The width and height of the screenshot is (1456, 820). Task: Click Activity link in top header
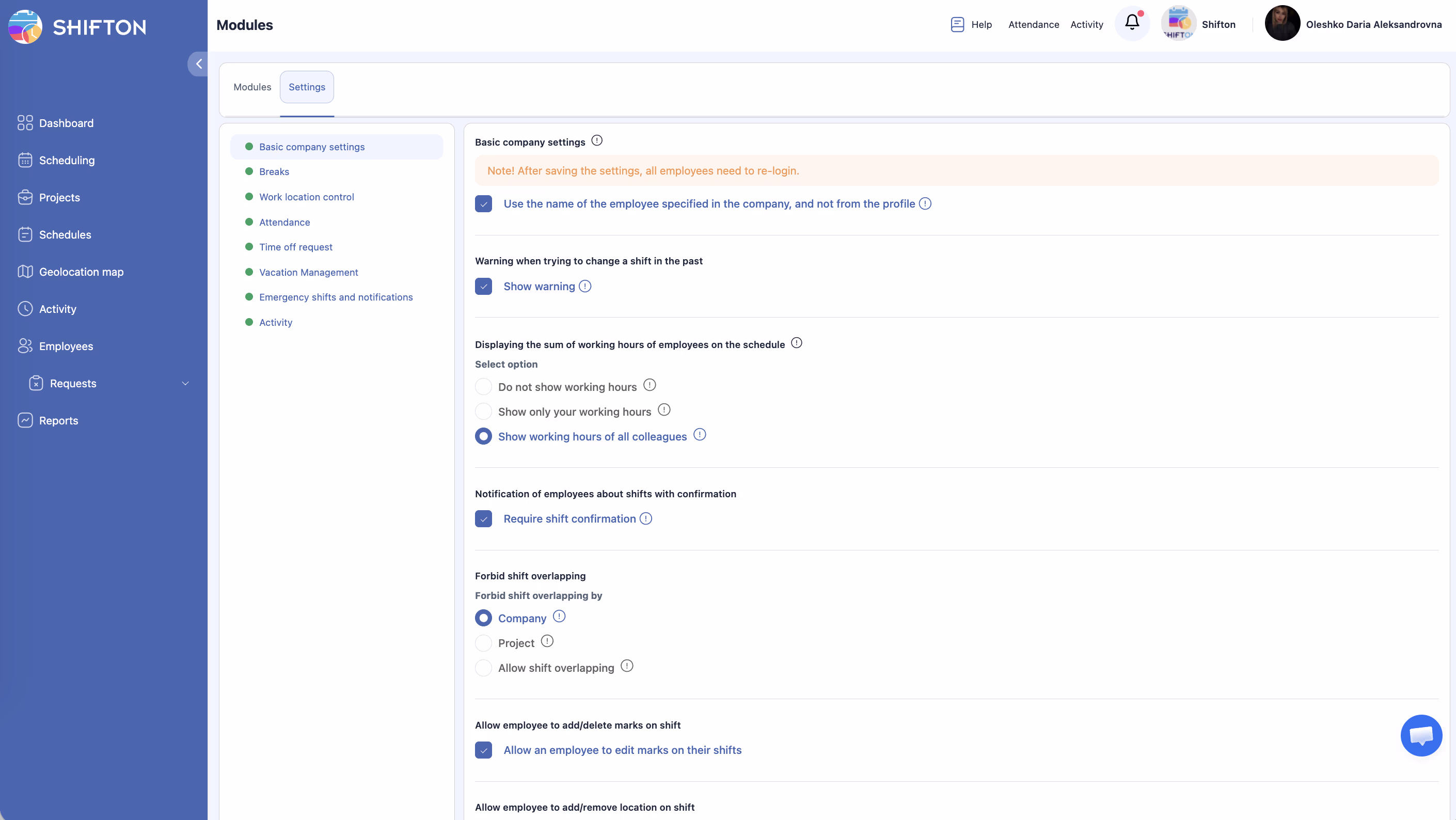tap(1086, 24)
